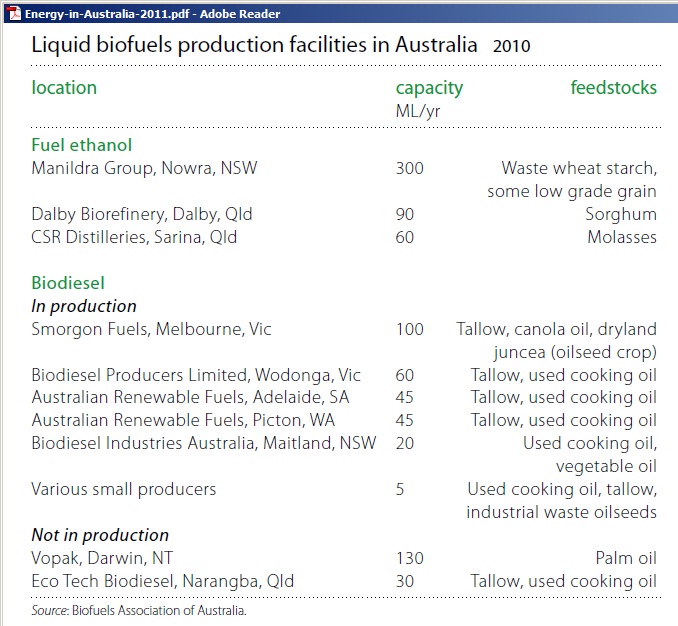
Task: Click the 'Fuel ethanol' section heading
Action: coord(81,145)
